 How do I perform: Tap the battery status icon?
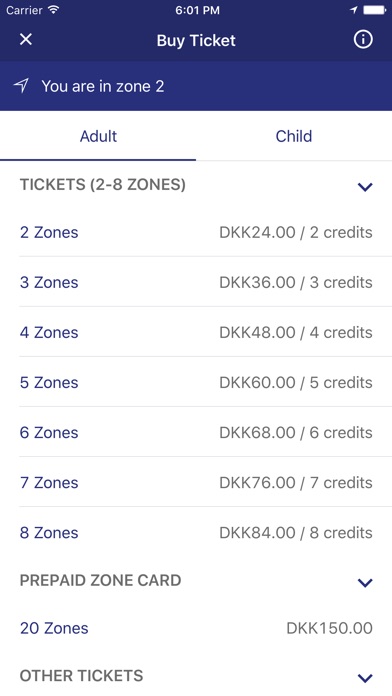[375, 10]
